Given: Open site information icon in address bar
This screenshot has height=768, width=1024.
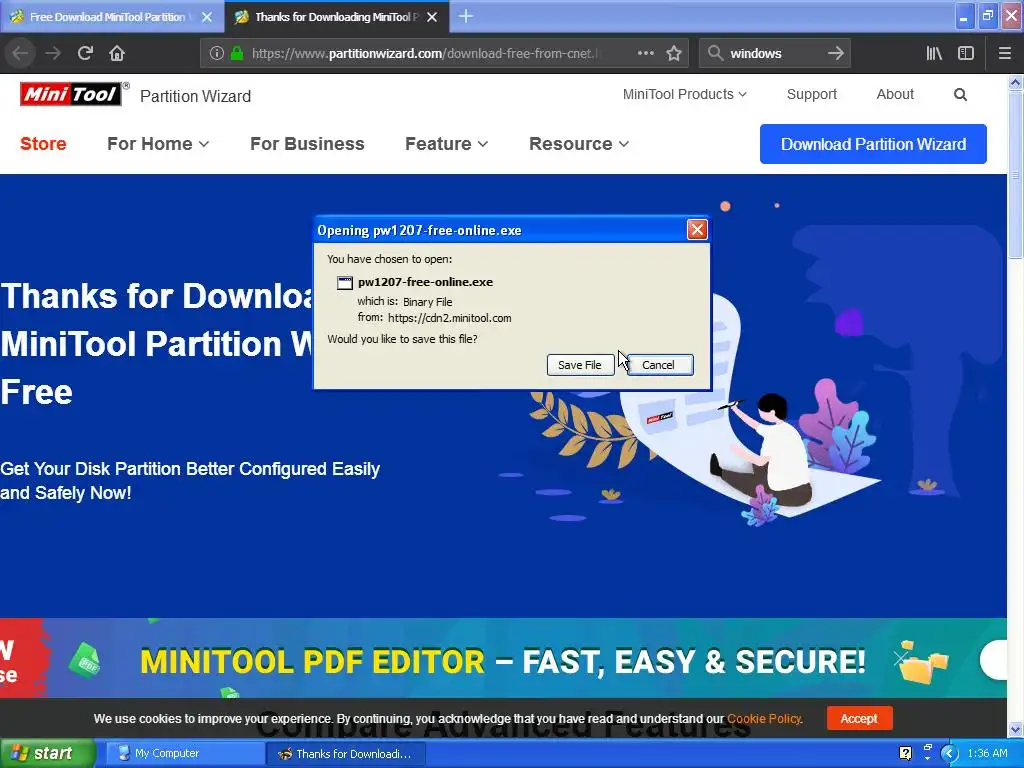Looking at the screenshot, I should (x=217, y=54).
